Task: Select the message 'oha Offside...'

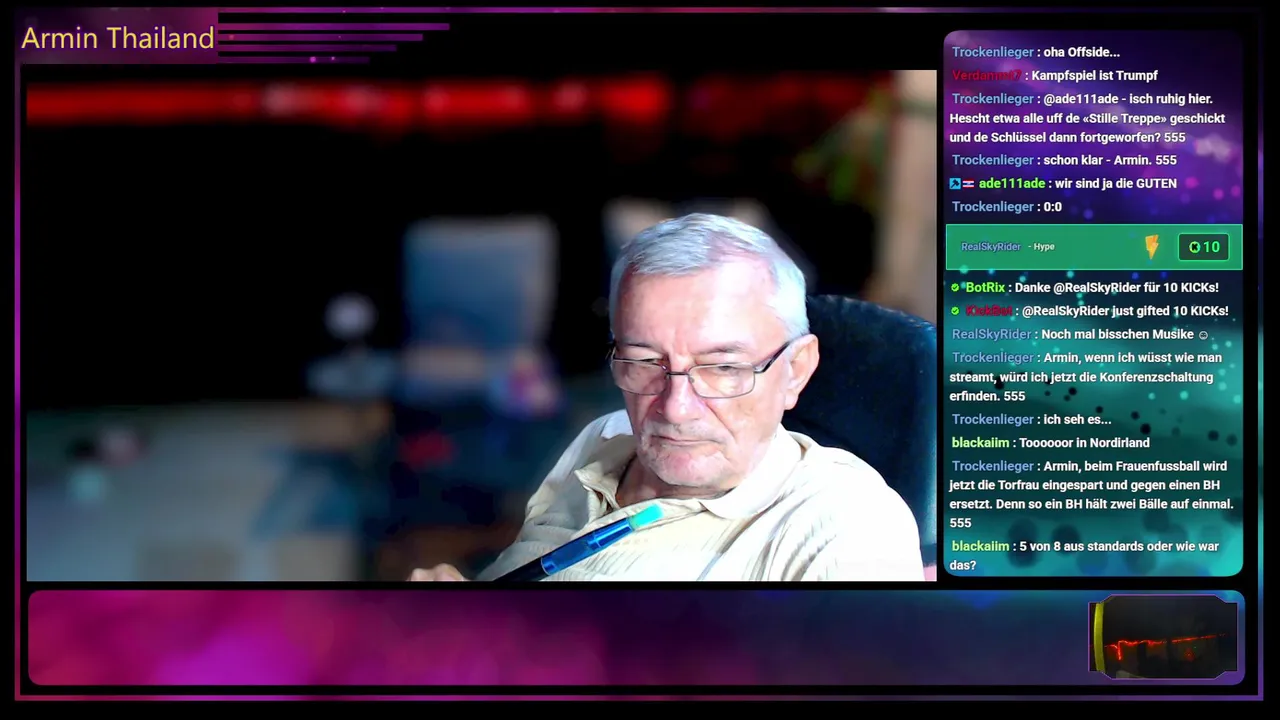Action: tap(1081, 52)
